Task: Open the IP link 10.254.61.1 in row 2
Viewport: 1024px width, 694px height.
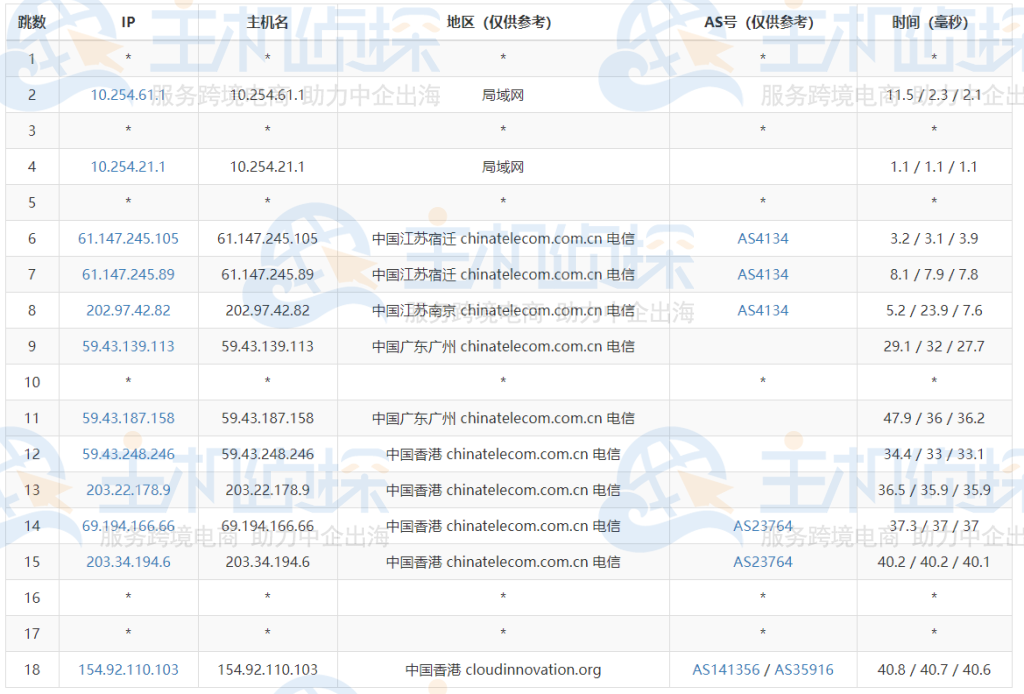Action: pos(128,95)
